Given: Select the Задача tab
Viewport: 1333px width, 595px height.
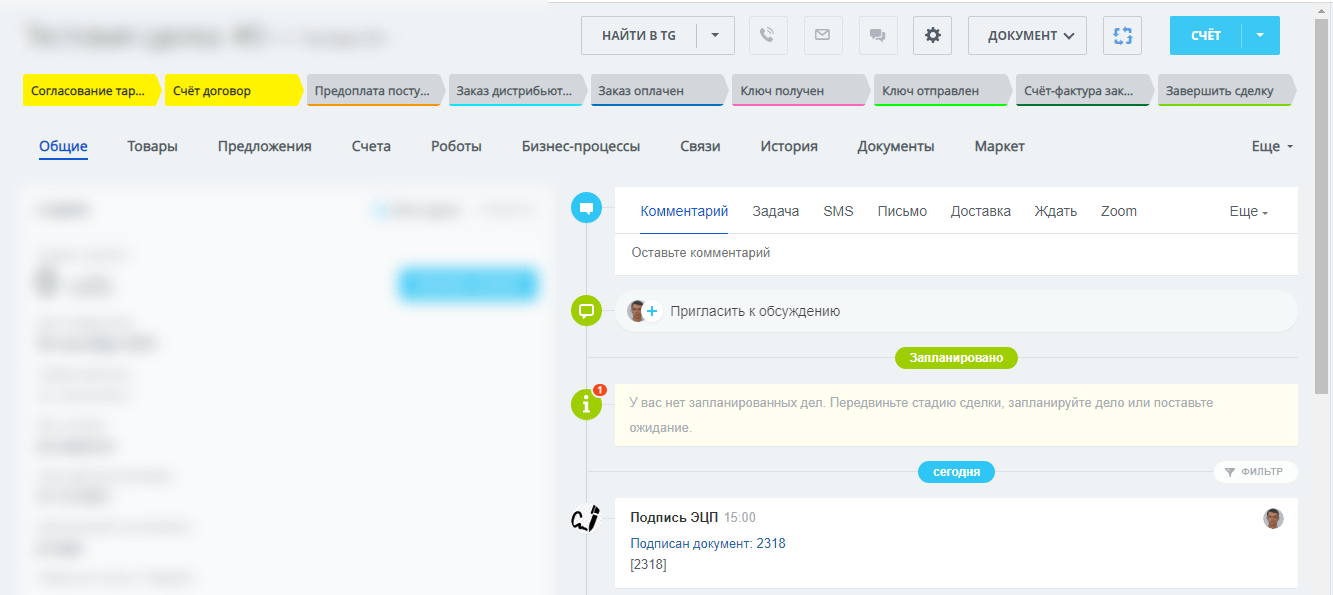Looking at the screenshot, I should (776, 211).
